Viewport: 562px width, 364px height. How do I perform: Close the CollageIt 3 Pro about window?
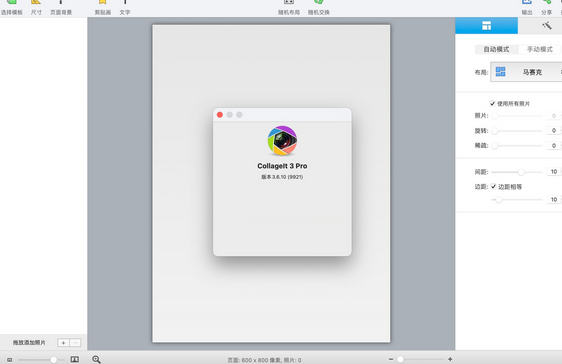(220, 115)
